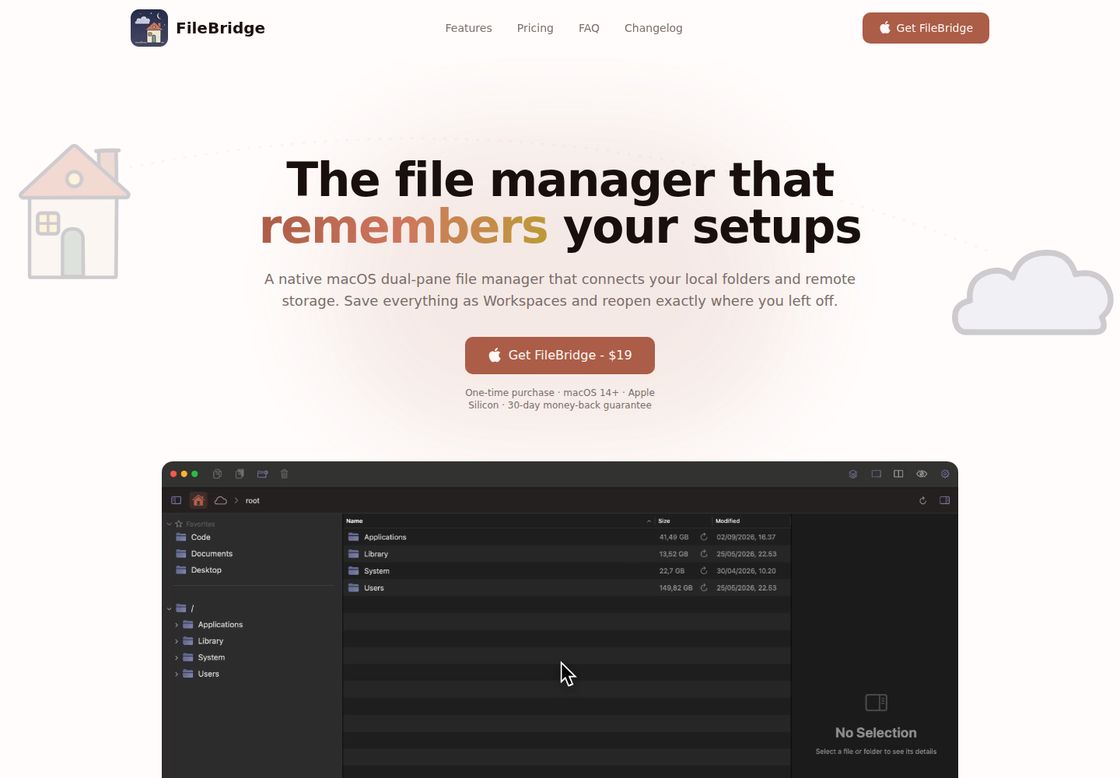Select the Applications row in file list
This screenshot has width=1120, height=778.
pyautogui.click(x=566, y=537)
